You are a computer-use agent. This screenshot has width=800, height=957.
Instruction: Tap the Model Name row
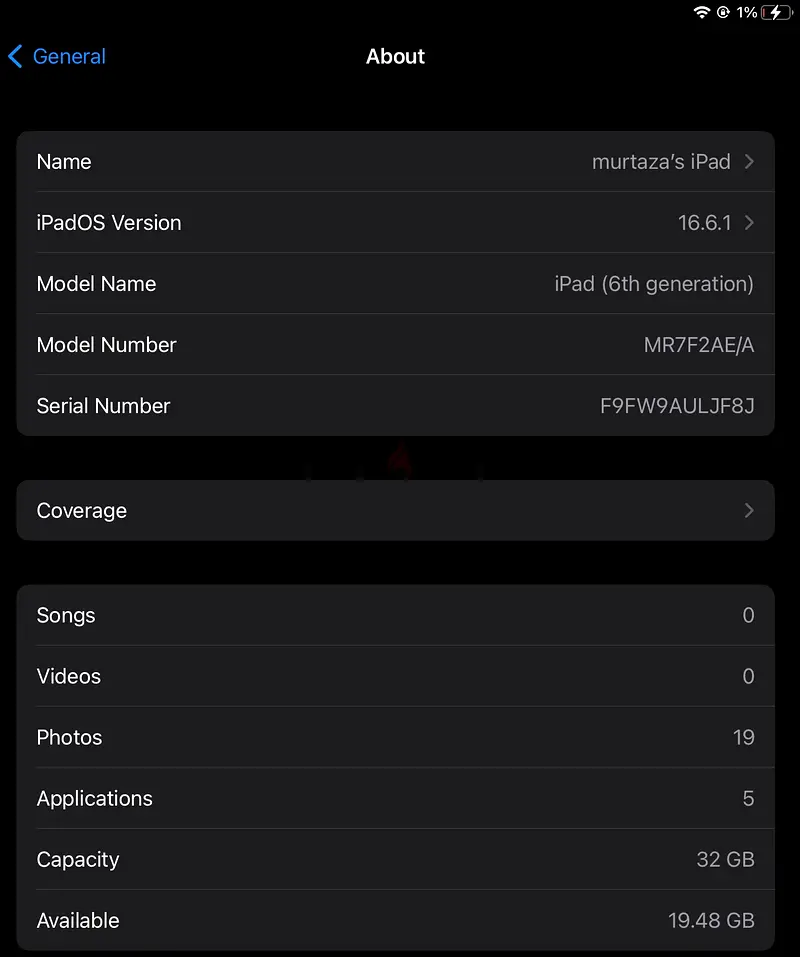[395, 284]
